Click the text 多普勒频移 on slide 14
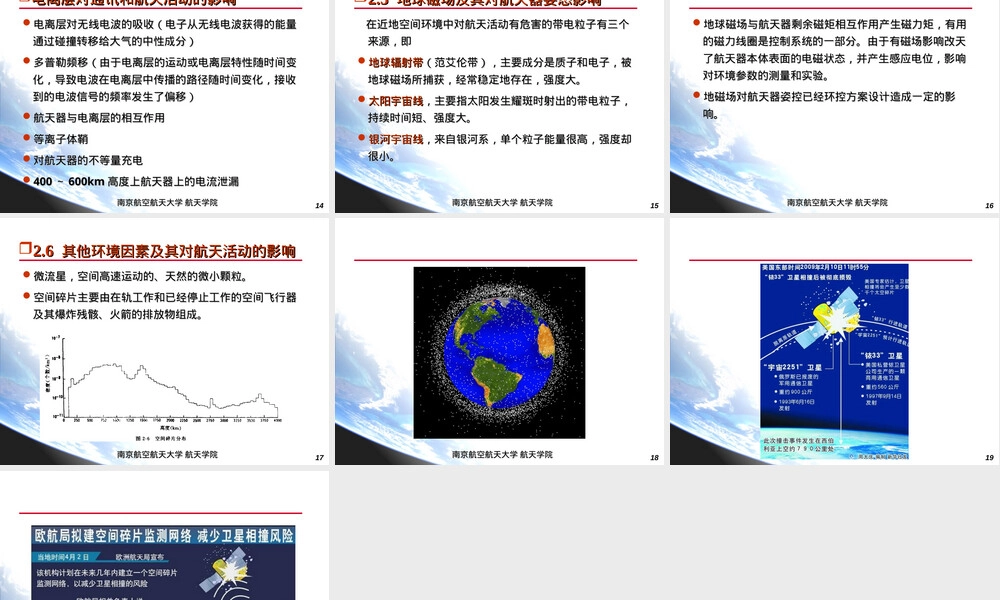This screenshot has height=600, width=1000. 61,62
